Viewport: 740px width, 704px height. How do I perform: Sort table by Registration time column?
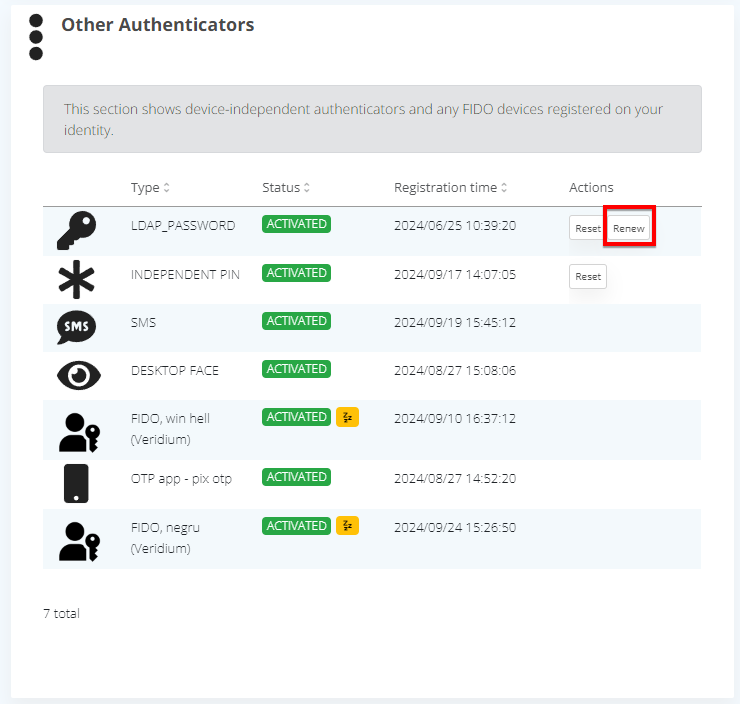coord(451,188)
